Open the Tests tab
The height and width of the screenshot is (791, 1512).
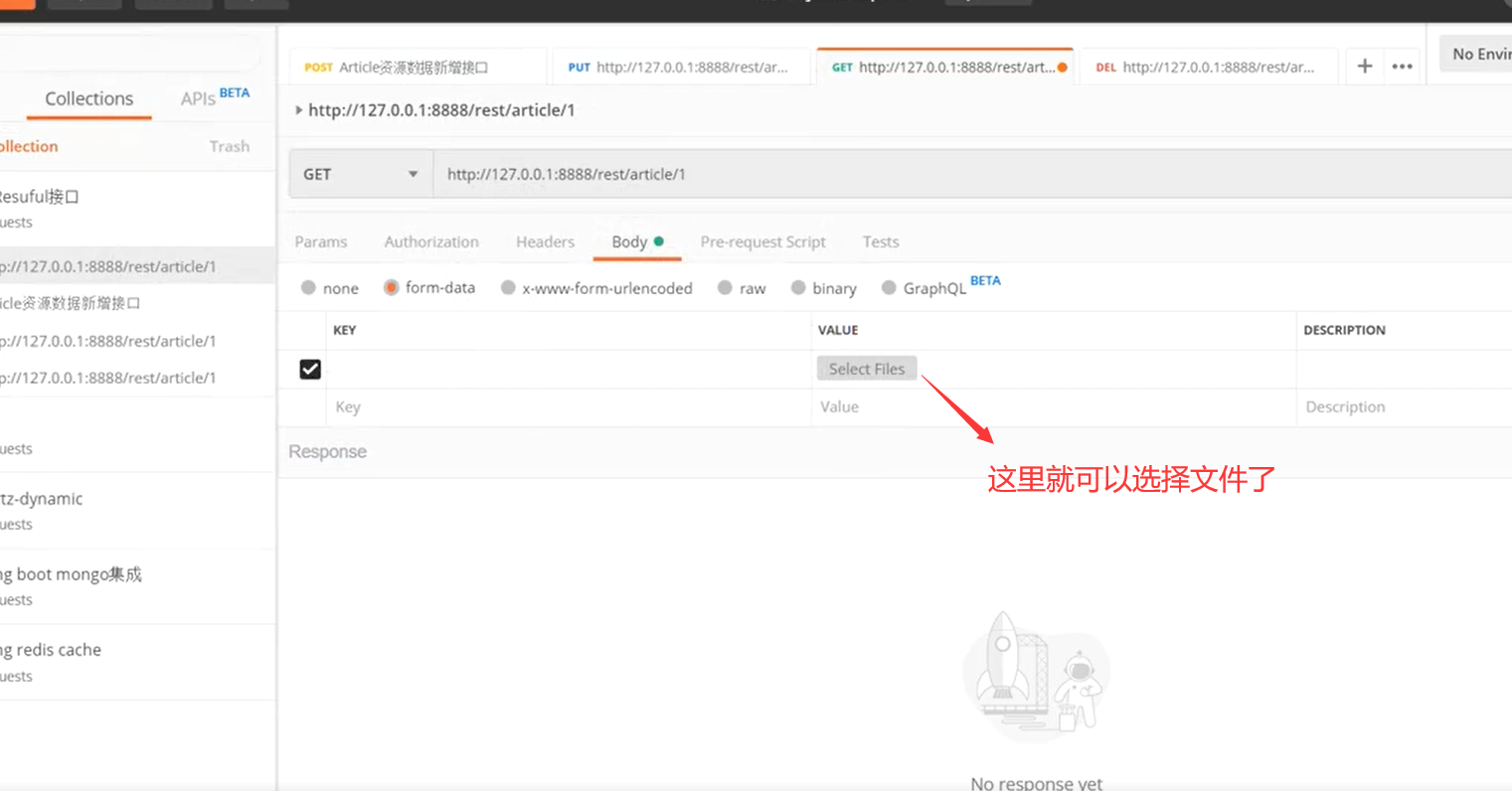point(881,241)
